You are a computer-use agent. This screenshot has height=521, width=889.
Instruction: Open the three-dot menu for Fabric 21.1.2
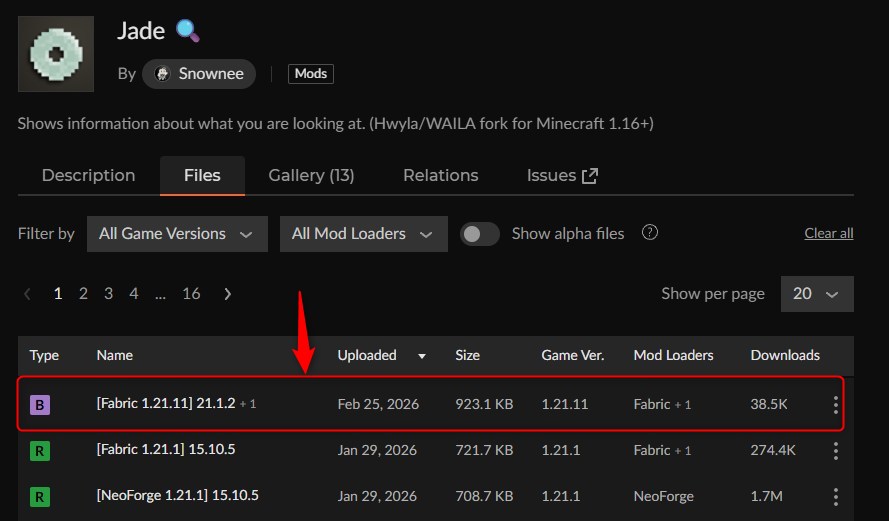point(836,405)
